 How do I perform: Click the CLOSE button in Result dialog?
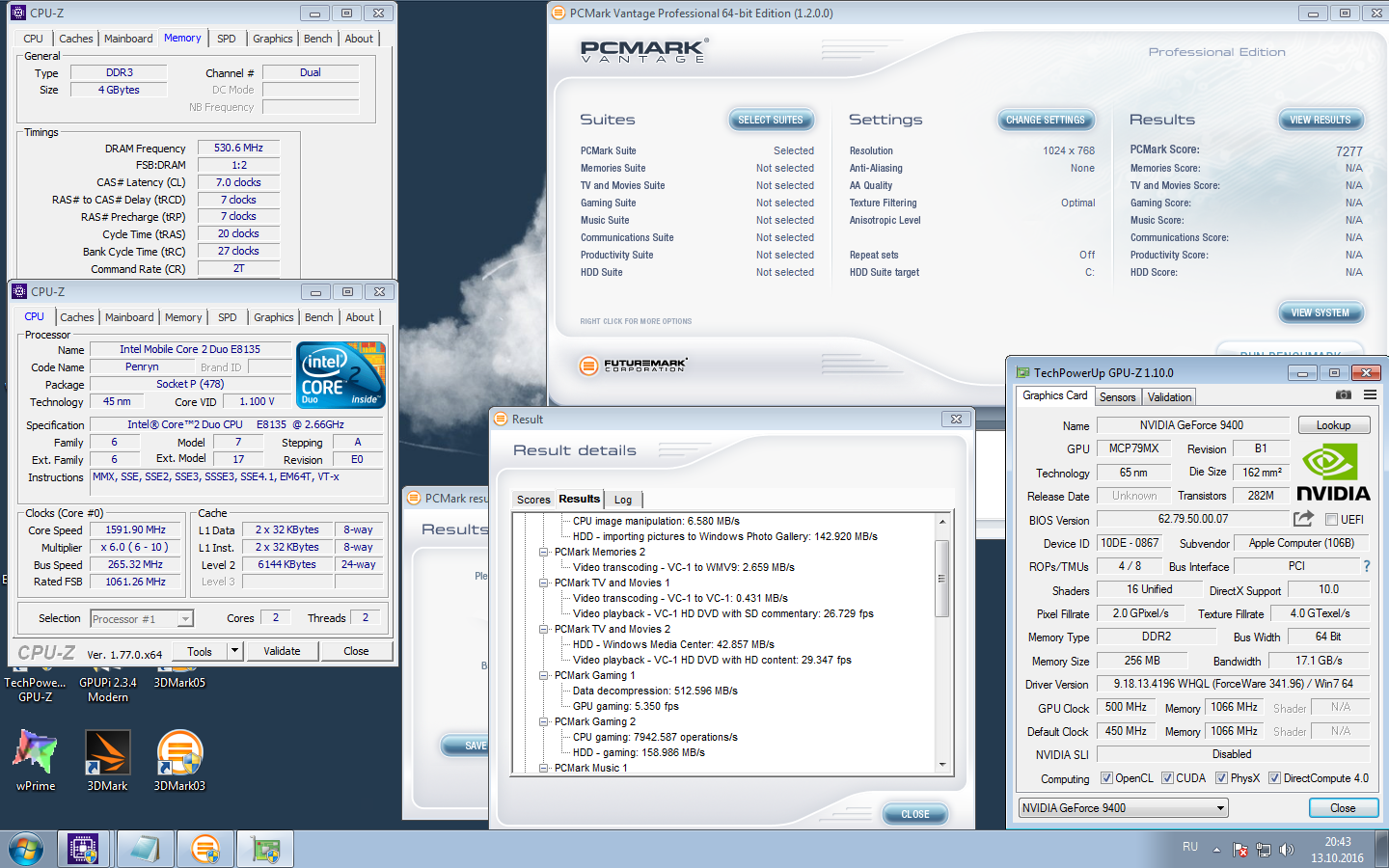coord(915,814)
